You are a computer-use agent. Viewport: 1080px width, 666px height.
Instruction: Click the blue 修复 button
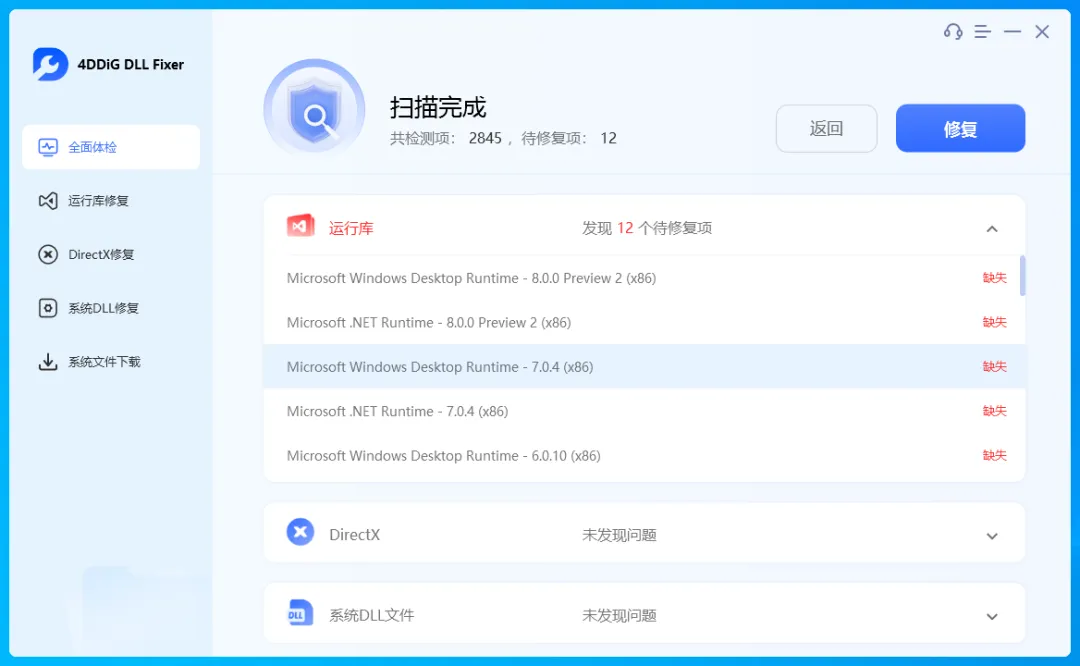960,129
